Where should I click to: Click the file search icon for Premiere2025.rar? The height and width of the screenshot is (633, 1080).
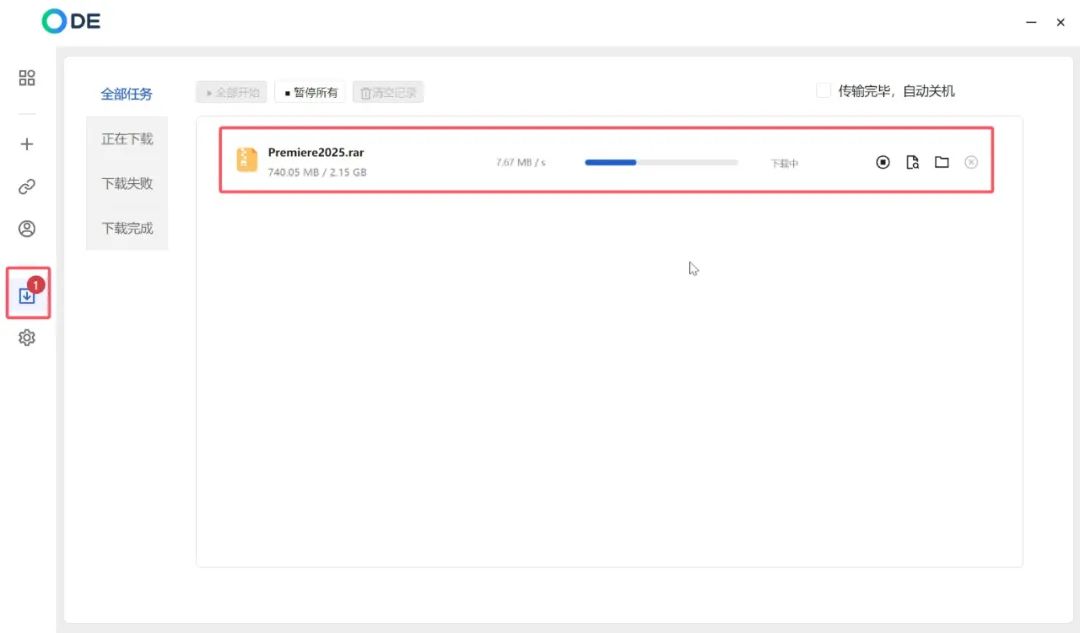912,162
